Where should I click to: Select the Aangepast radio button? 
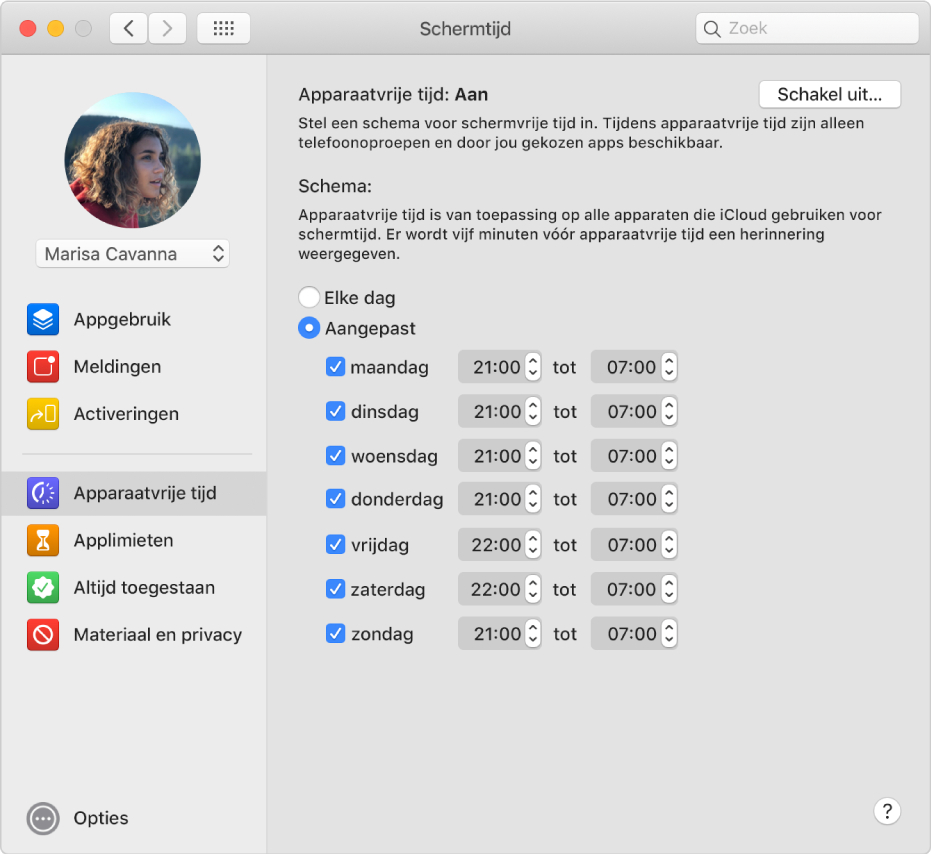pyautogui.click(x=309, y=328)
